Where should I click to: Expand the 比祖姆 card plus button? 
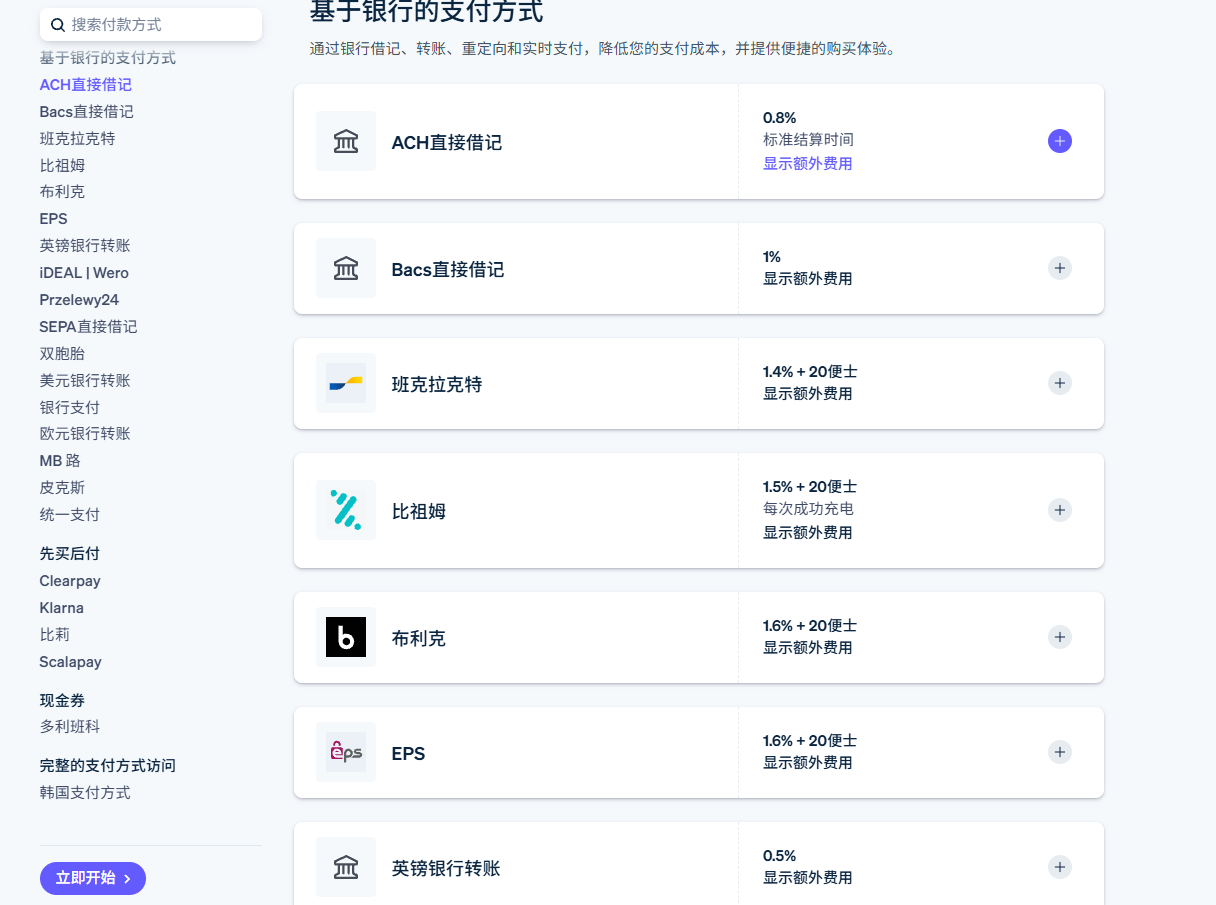(1060, 510)
